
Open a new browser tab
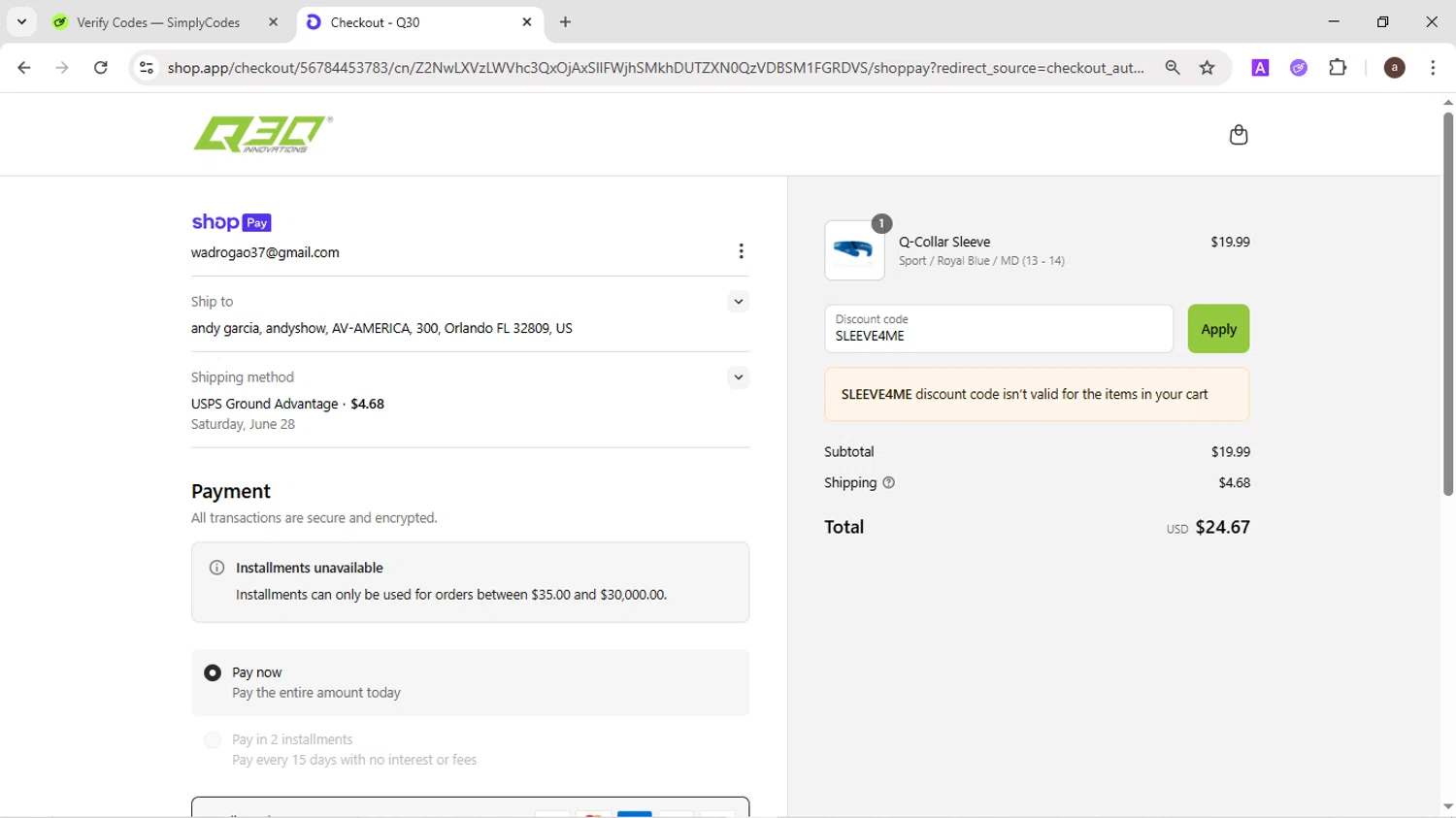566,22
